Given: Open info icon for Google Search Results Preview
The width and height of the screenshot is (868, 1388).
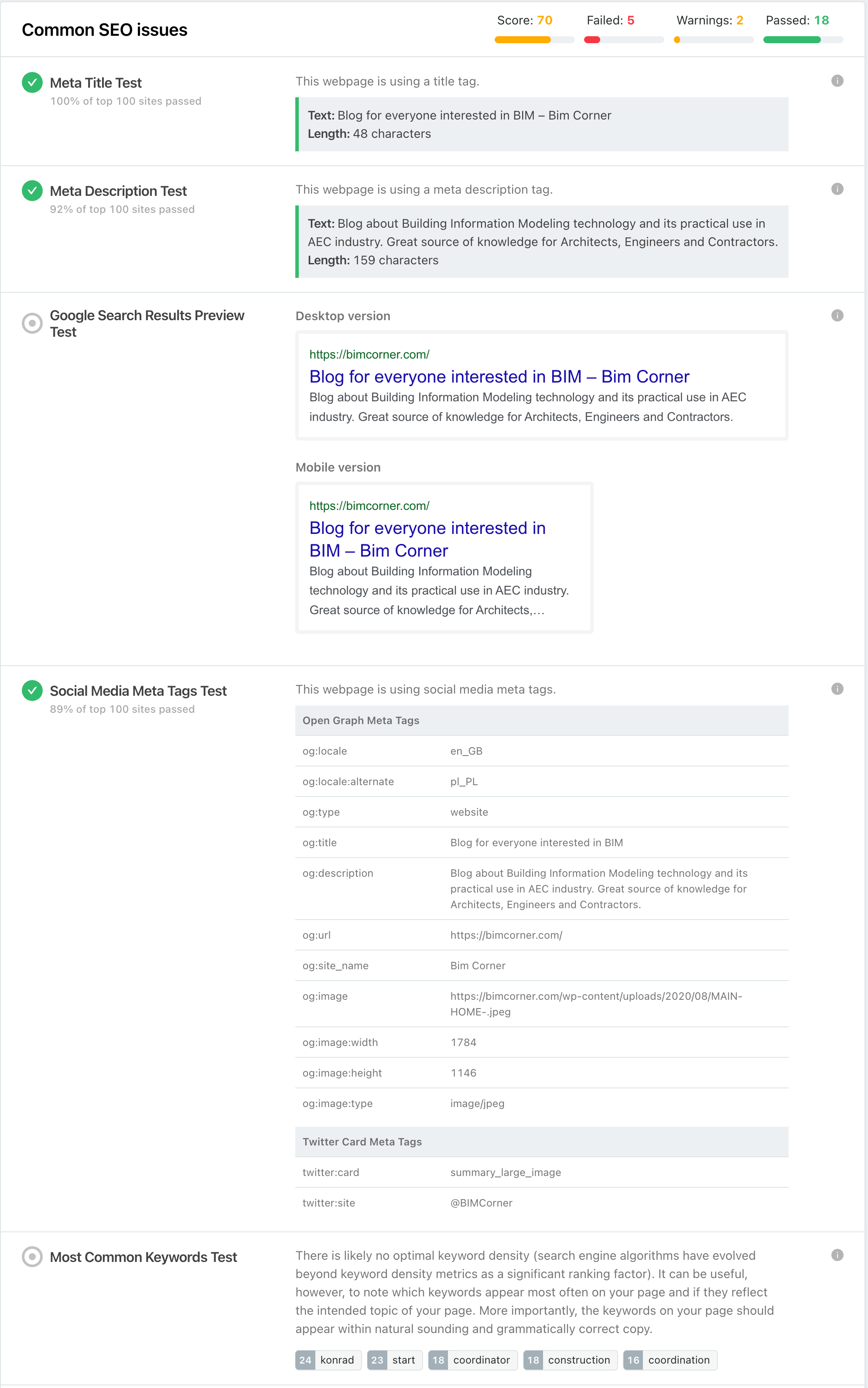Looking at the screenshot, I should coord(837,315).
